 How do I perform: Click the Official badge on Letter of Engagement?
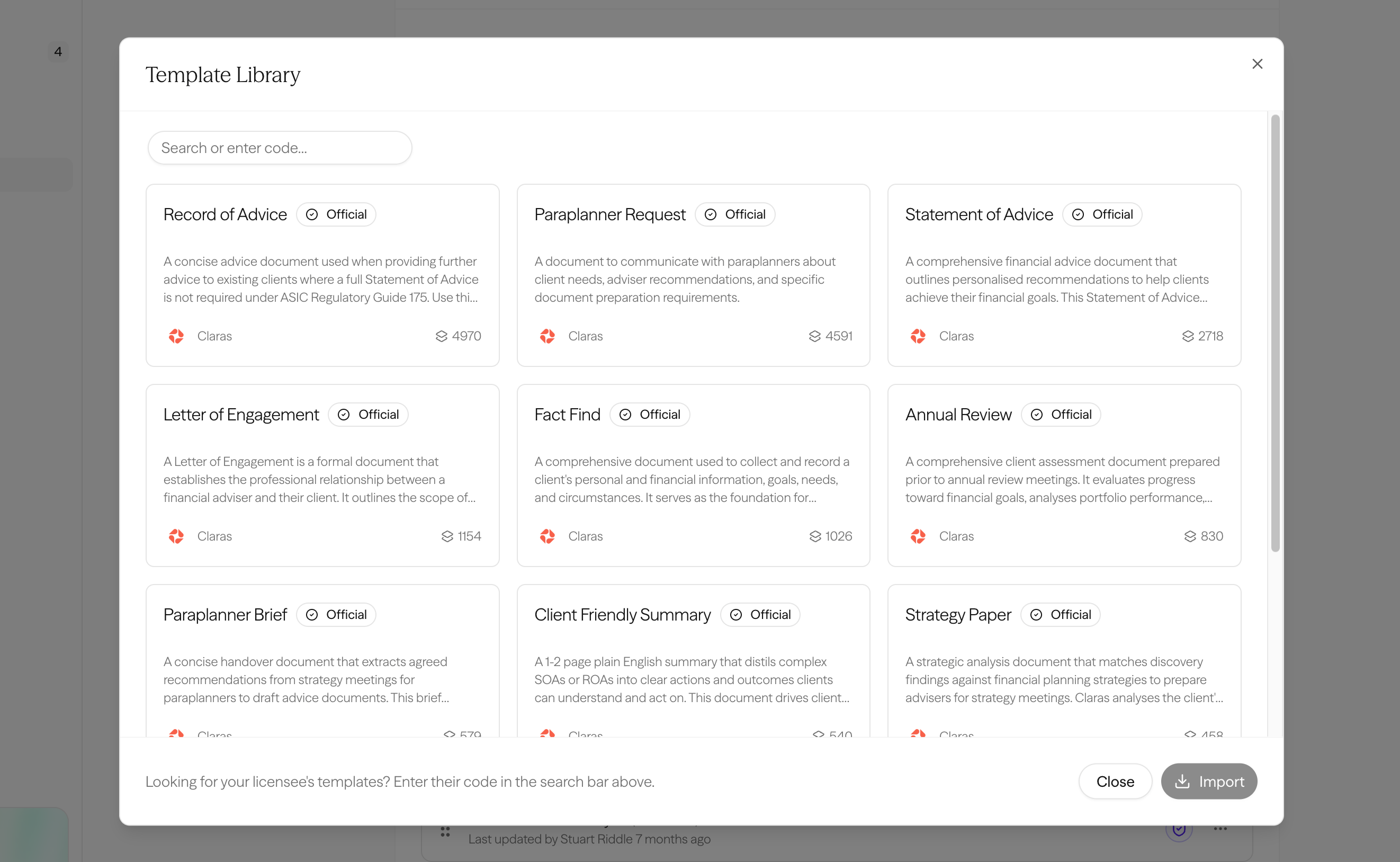pyautogui.click(x=368, y=415)
